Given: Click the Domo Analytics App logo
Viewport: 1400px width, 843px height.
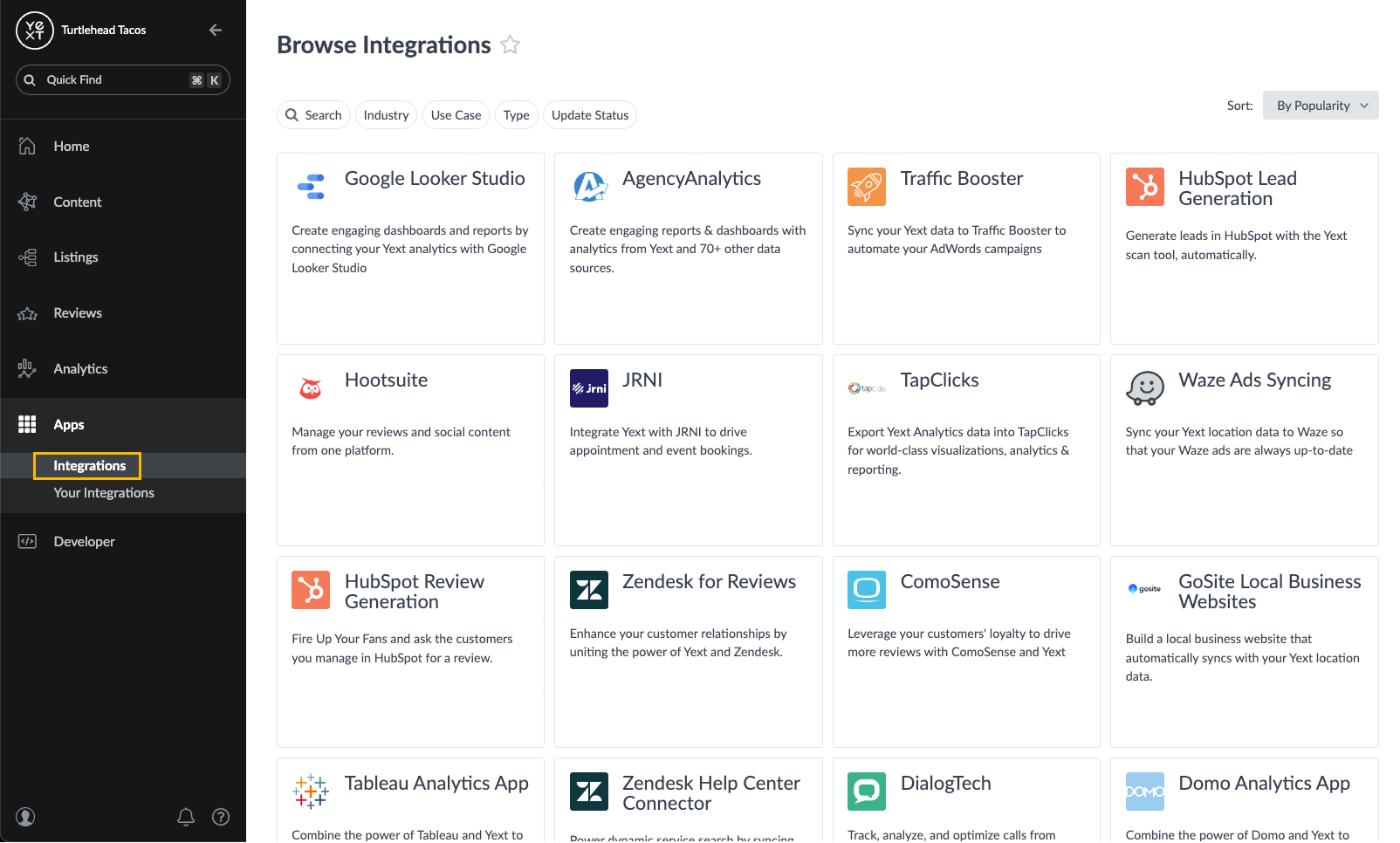Looking at the screenshot, I should (x=1145, y=792).
